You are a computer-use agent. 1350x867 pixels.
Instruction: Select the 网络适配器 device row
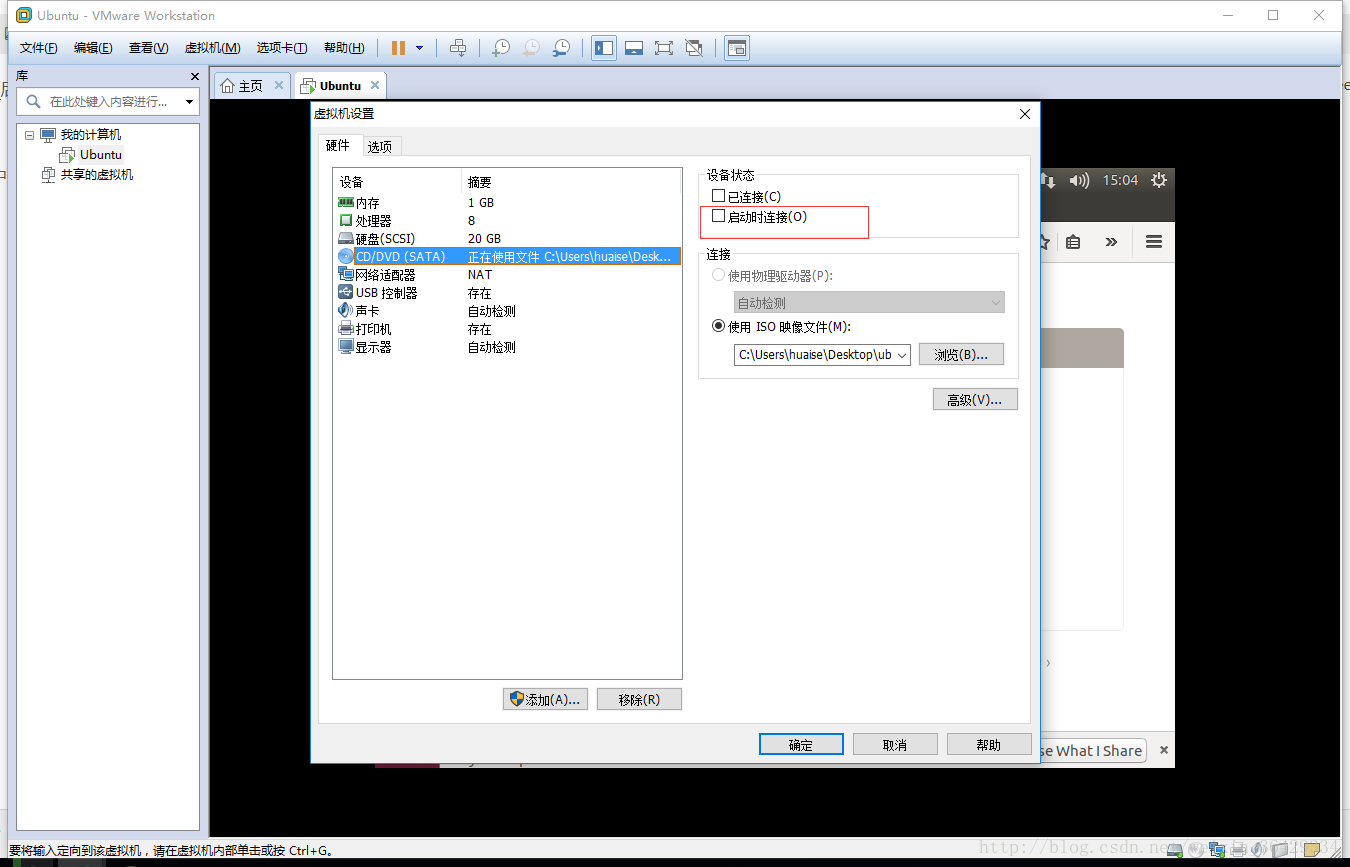coord(507,275)
